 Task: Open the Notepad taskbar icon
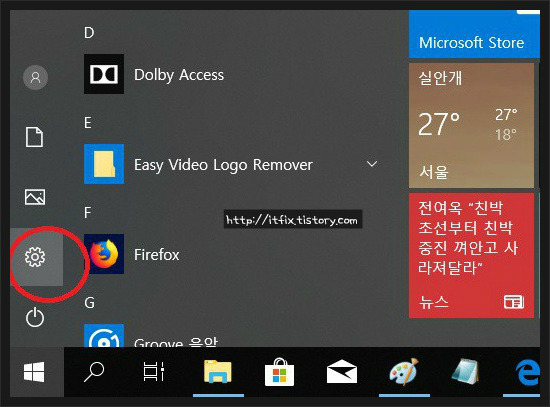(465, 372)
